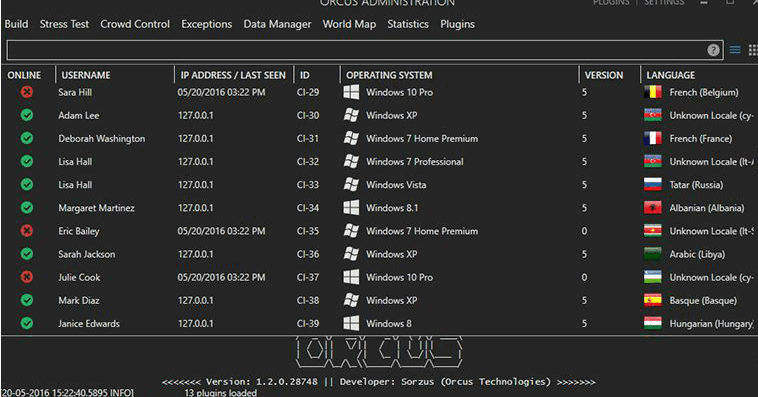Image resolution: width=758 pixels, height=397 pixels.
Task: Sort by ID column header
Action: (305, 75)
